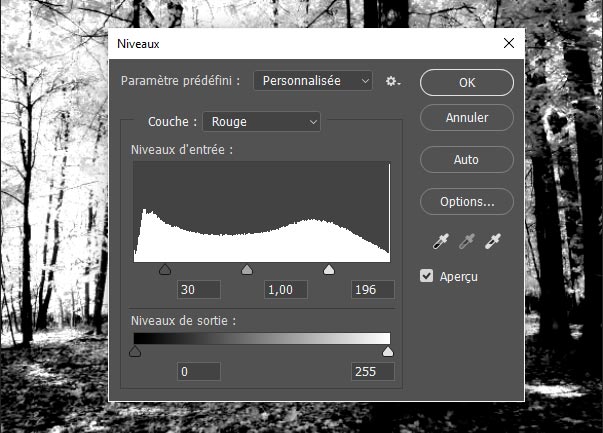Click the input highlight field showing 196
Screen dimensions: 603x433
[373, 290]
